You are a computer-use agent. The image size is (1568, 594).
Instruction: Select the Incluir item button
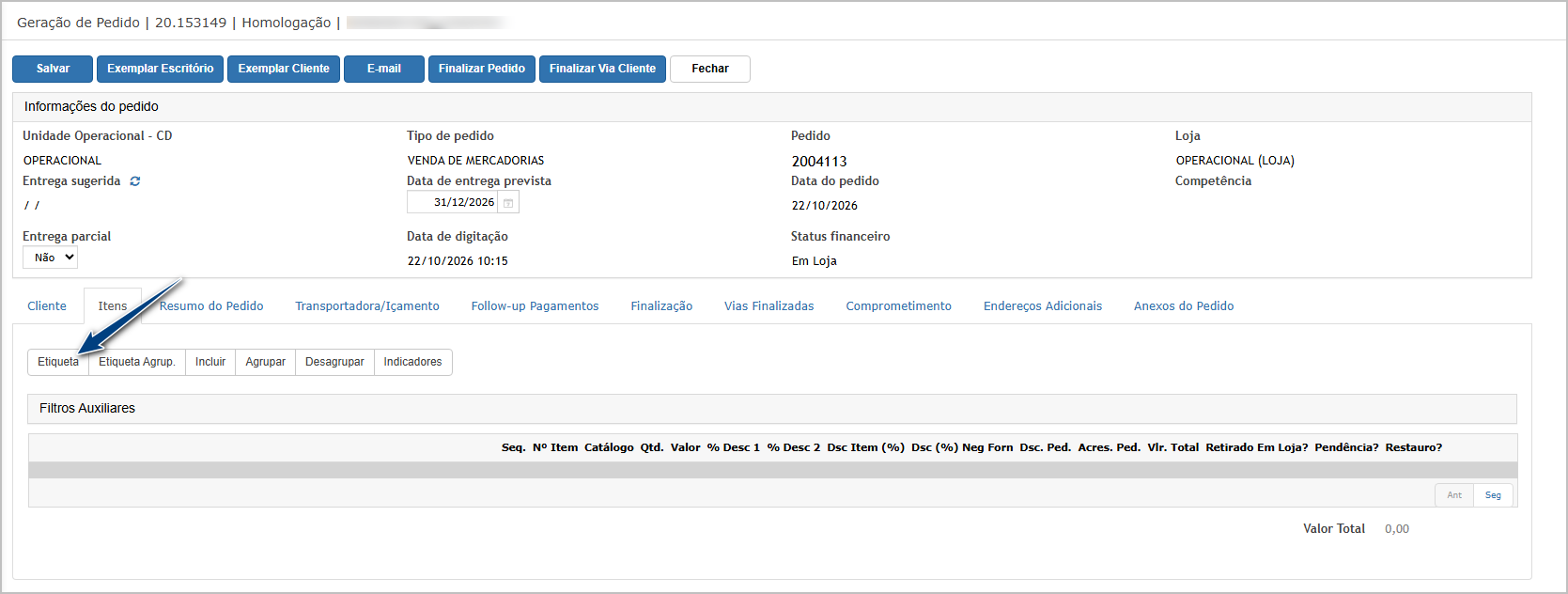tap(210, 362)
